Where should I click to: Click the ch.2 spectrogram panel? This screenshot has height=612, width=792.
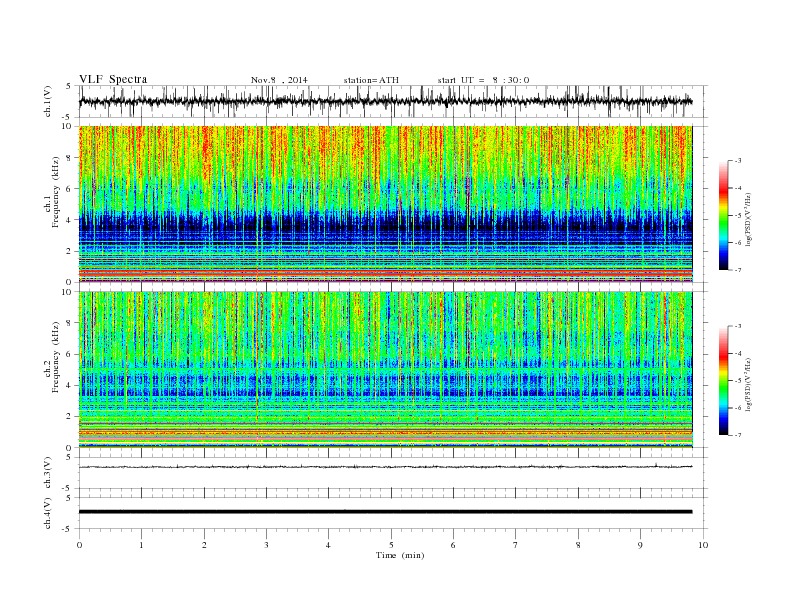tap(386, 369)
